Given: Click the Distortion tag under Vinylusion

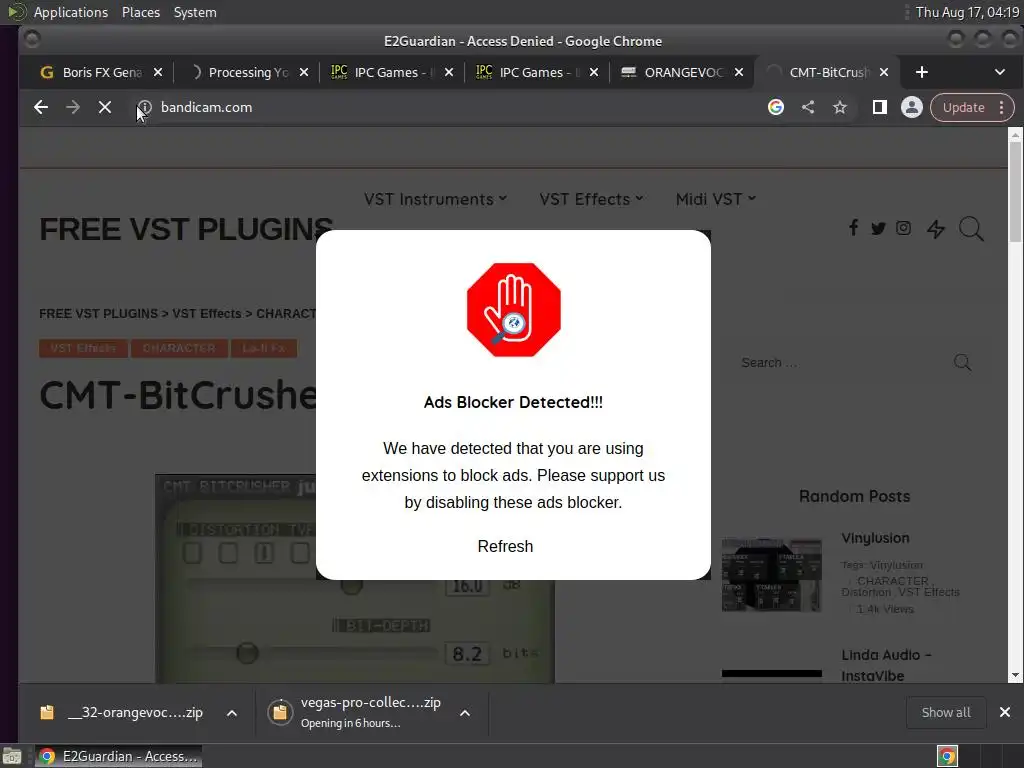Looking at the screenshot, I should click(x=866, y=592).
